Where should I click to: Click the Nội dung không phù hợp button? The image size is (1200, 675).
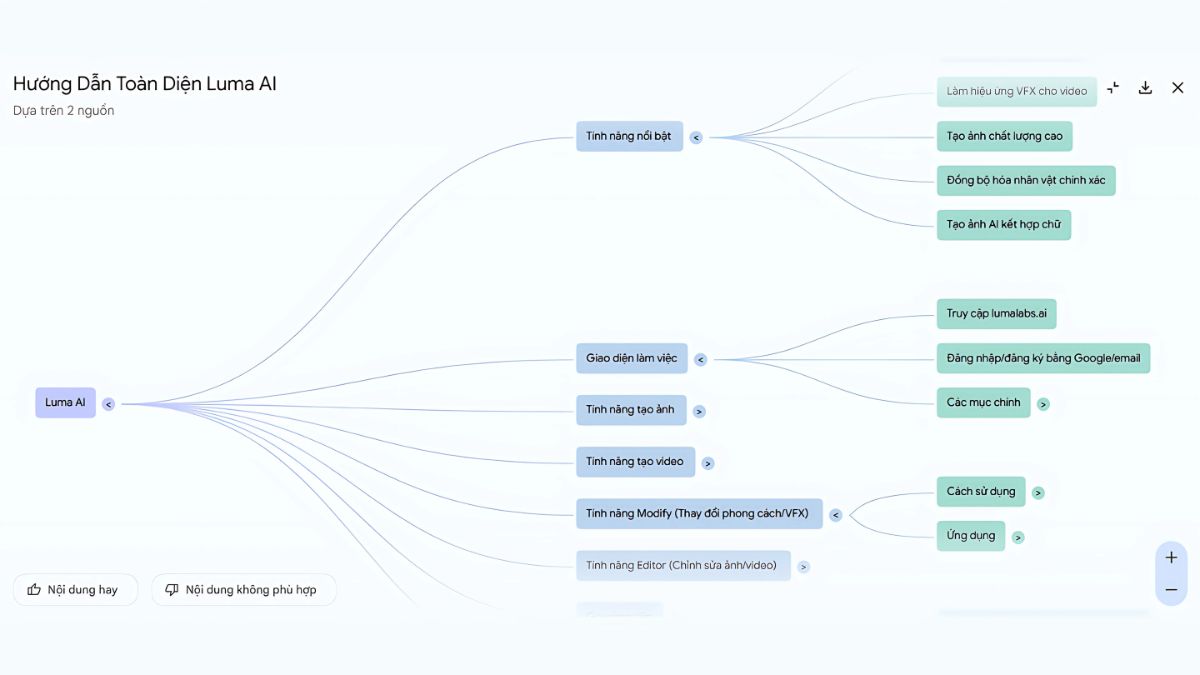pos(244,590)
